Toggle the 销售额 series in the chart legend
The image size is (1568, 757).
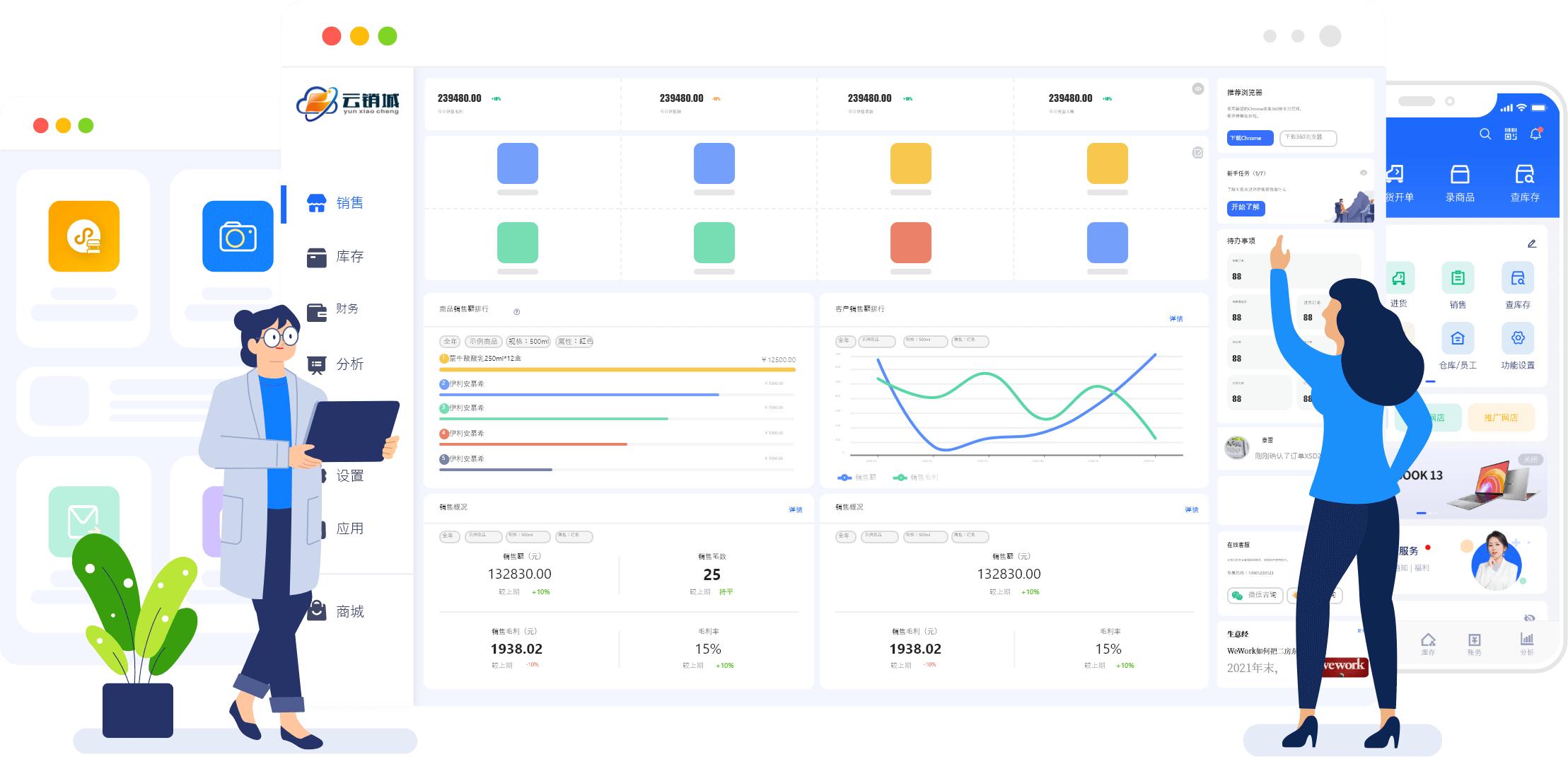pos(856,478)
